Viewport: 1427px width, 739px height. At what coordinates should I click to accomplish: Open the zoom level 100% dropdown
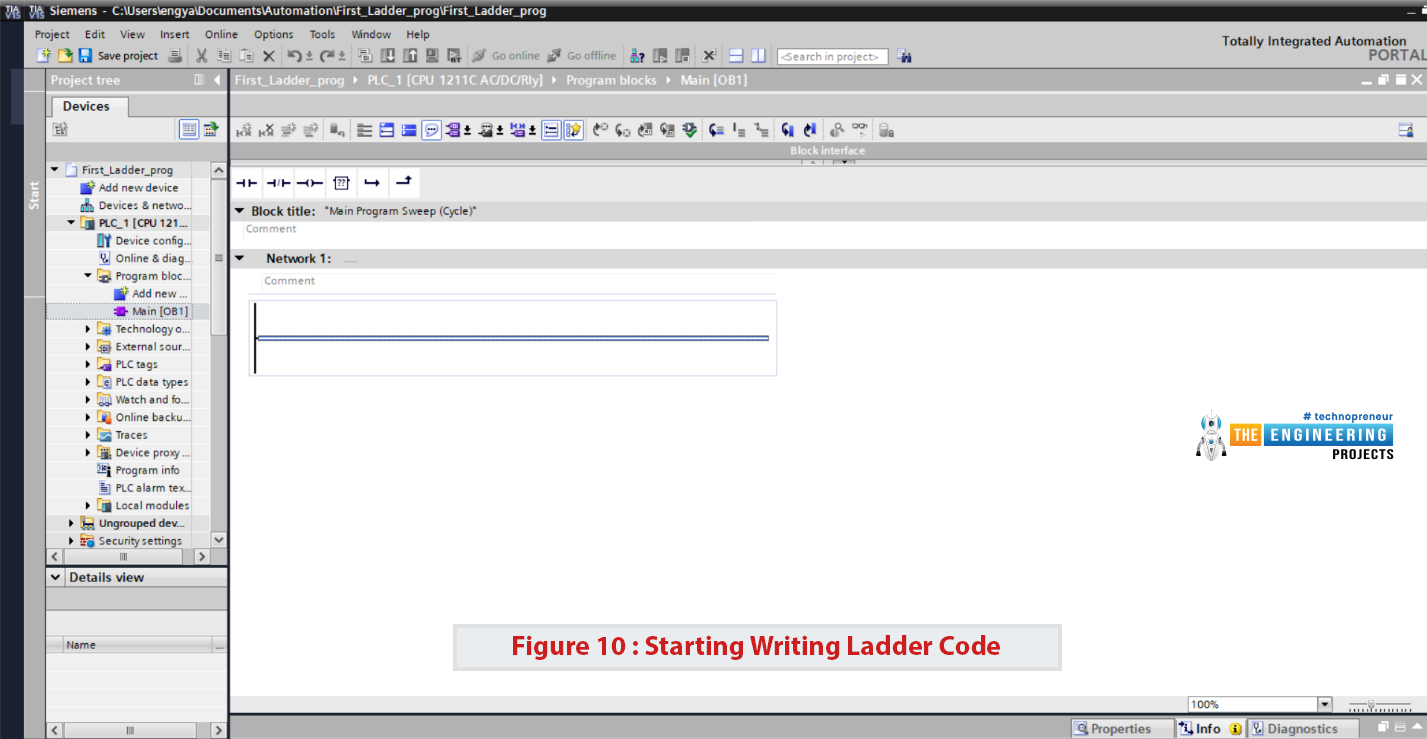1325,704
